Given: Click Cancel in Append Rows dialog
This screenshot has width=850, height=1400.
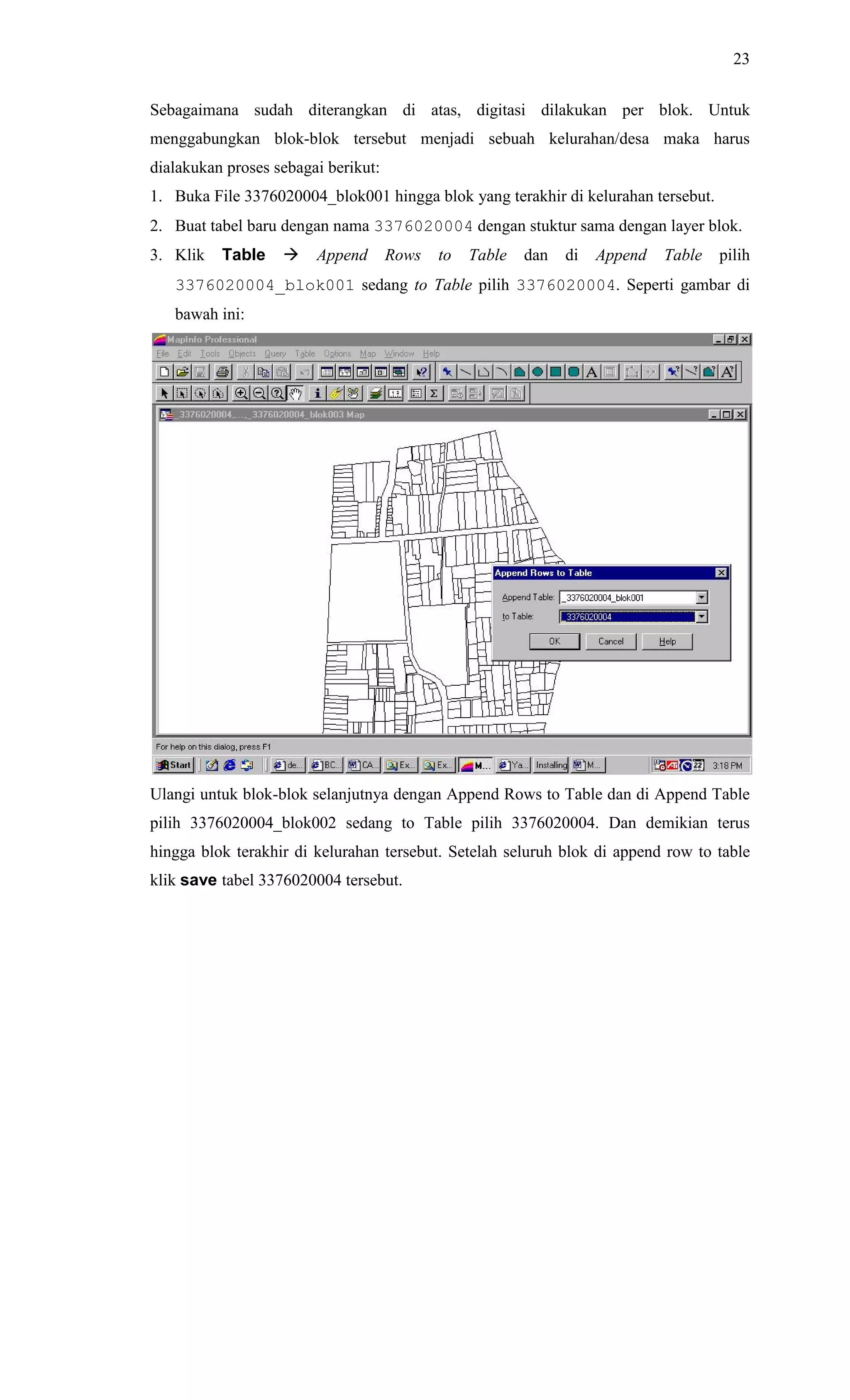Looking at the screenshot, I should 611,642.
